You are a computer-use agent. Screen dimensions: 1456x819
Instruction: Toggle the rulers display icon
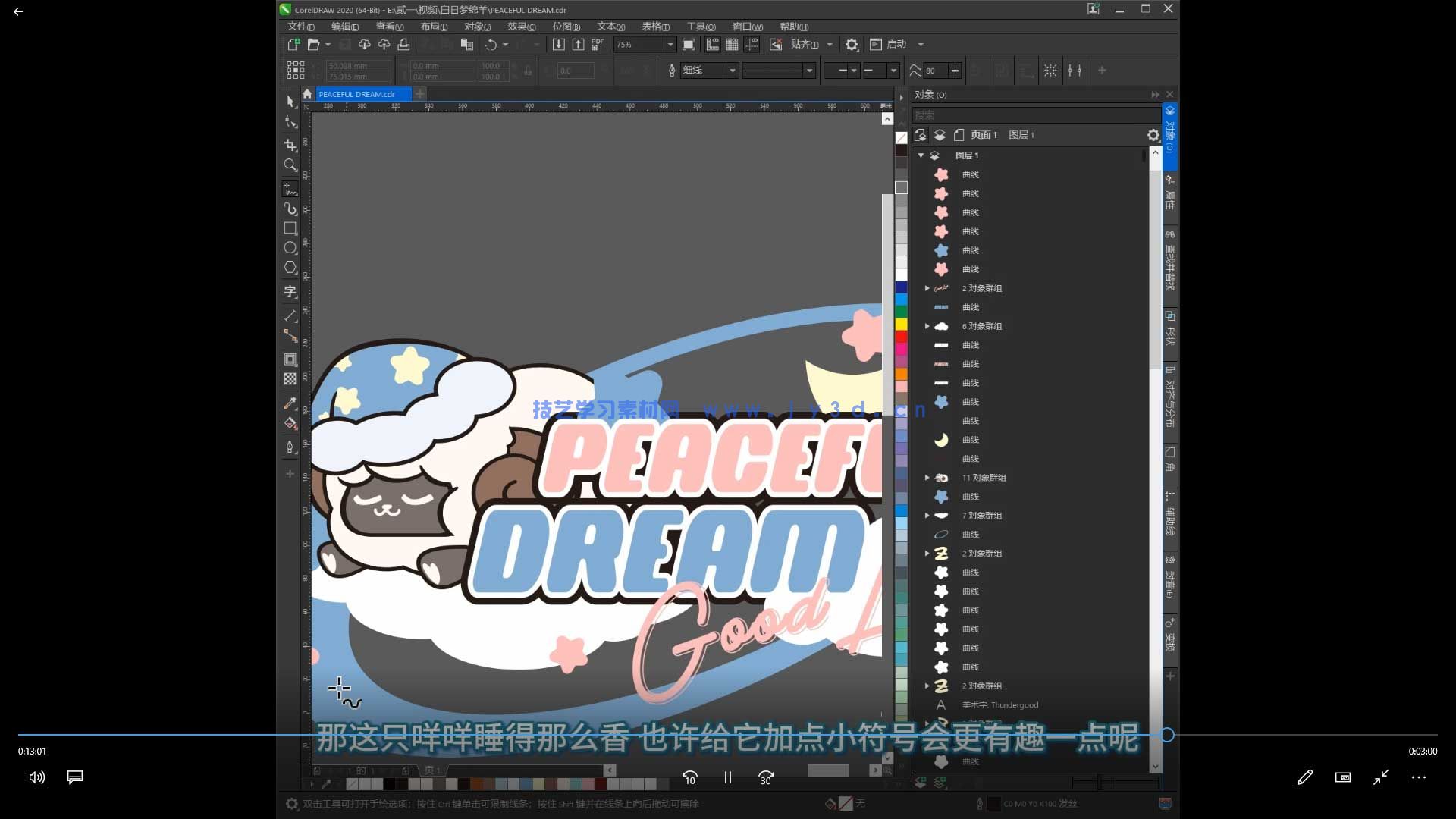pyautogui.click(x=712, y=45)
